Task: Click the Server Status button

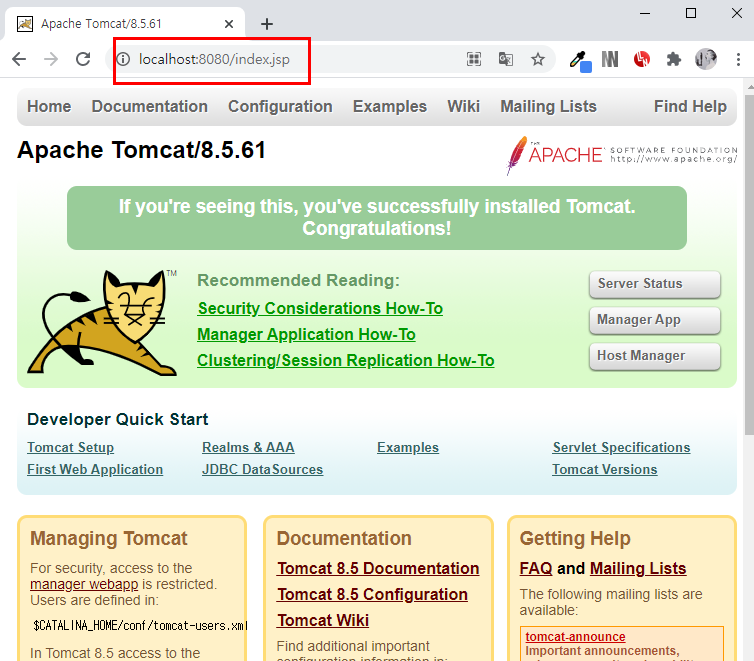Action: 655,284
